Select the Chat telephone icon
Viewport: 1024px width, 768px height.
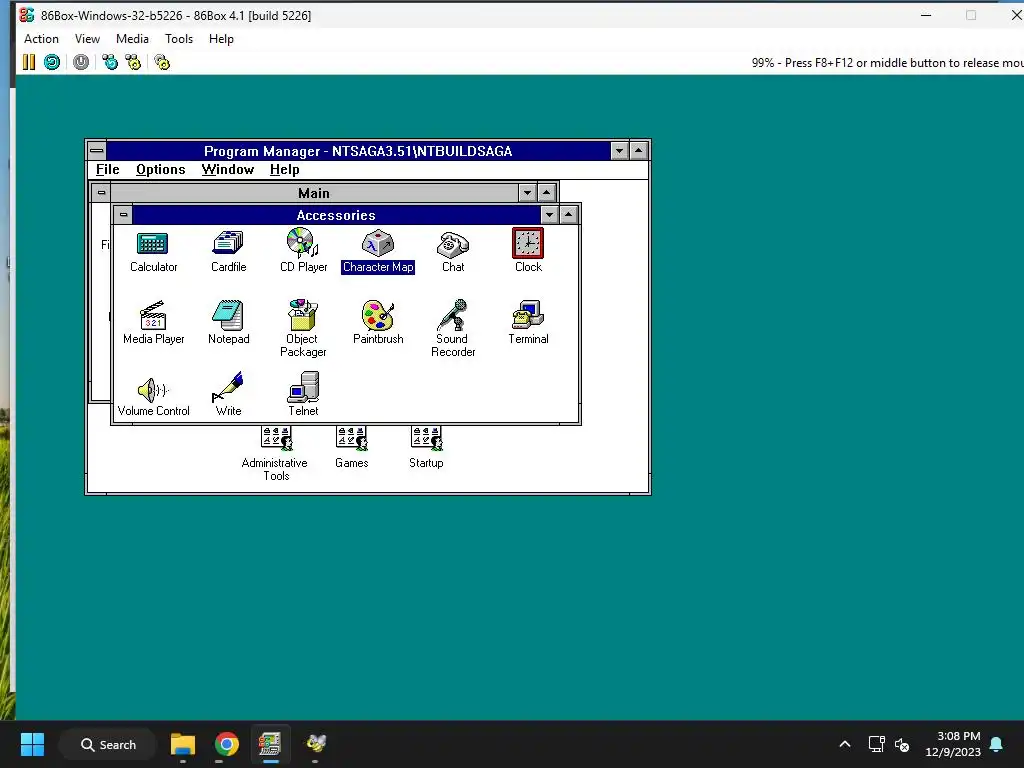(x=453, y=244)
